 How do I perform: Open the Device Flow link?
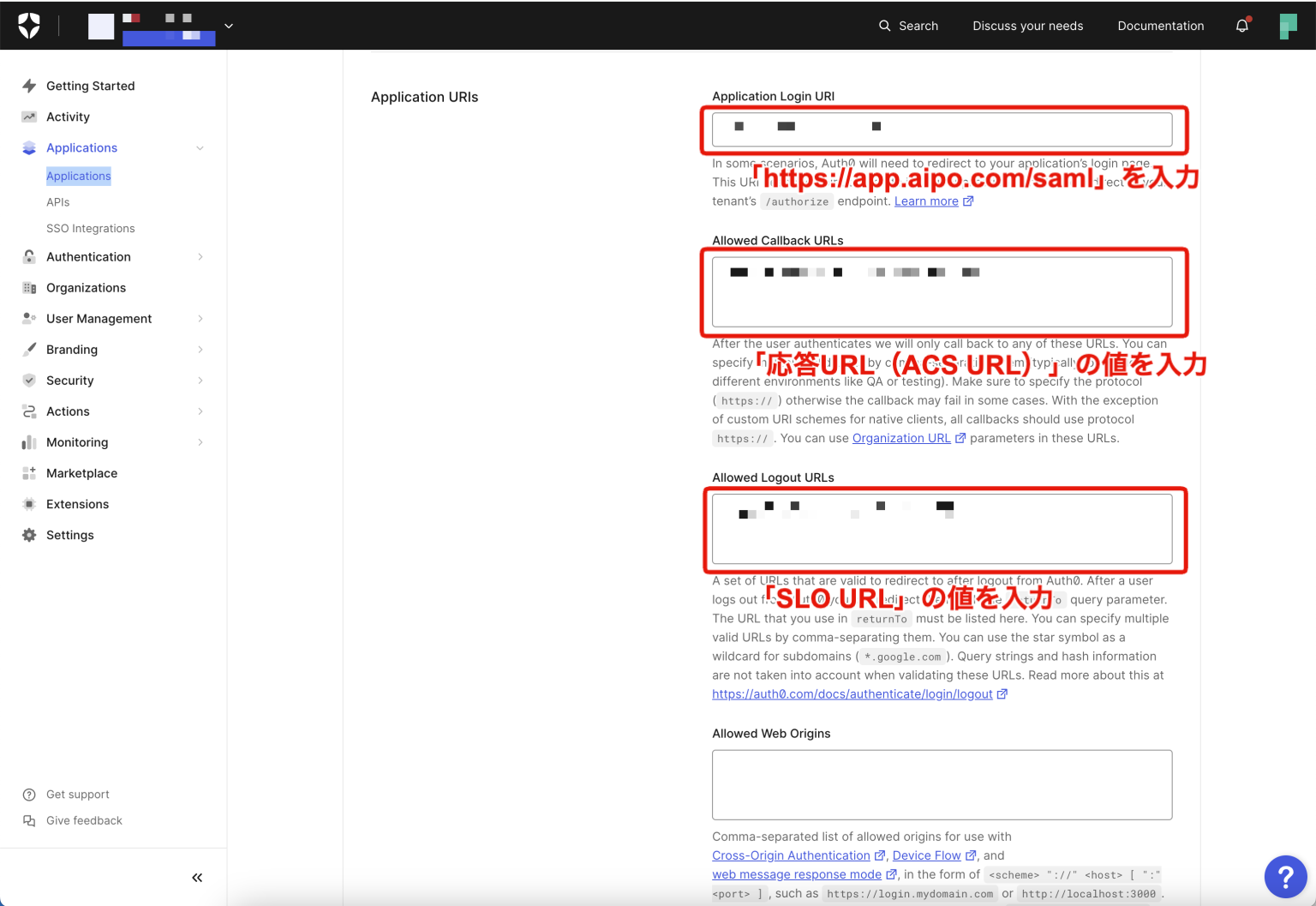926,855
